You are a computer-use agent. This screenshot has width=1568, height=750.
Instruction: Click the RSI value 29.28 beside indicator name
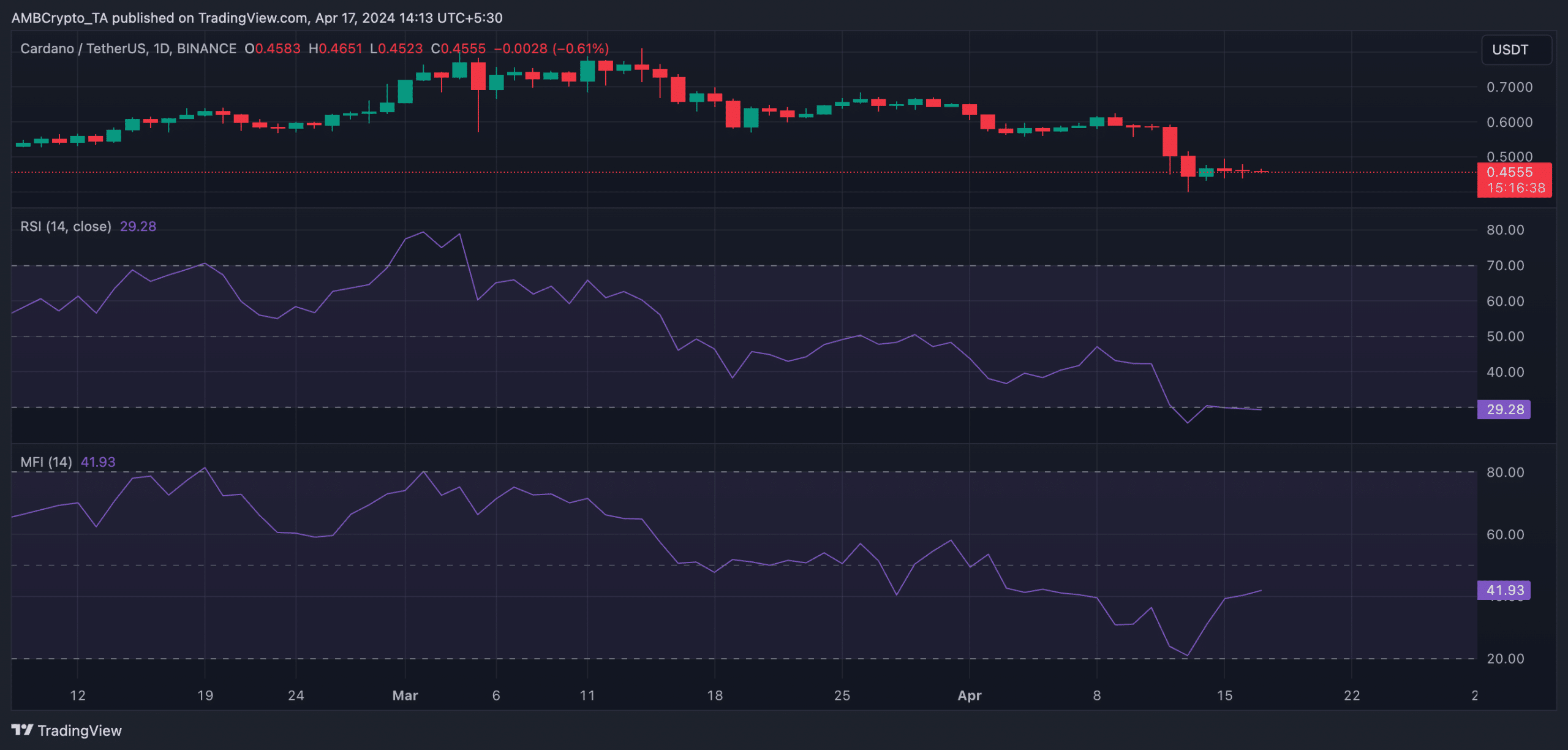tap(138, 226)
